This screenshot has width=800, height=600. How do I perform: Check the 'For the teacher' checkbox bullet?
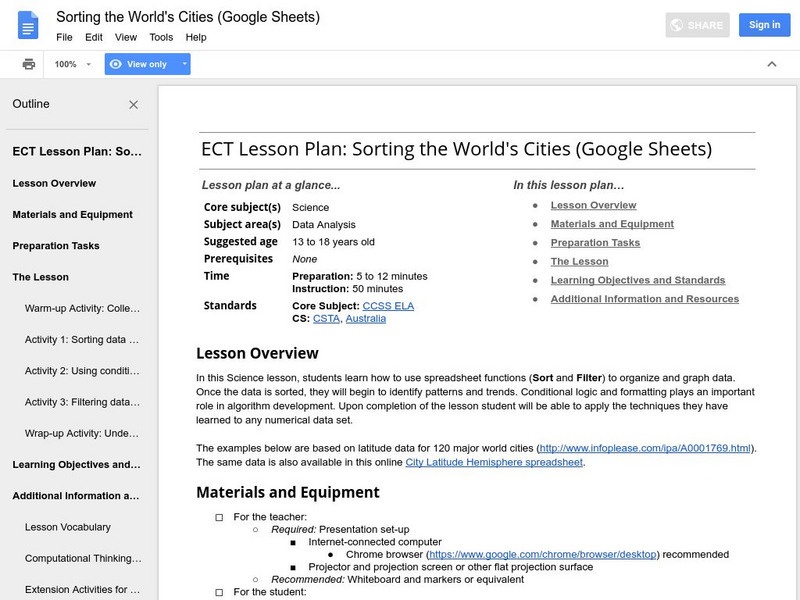point(219,517)
